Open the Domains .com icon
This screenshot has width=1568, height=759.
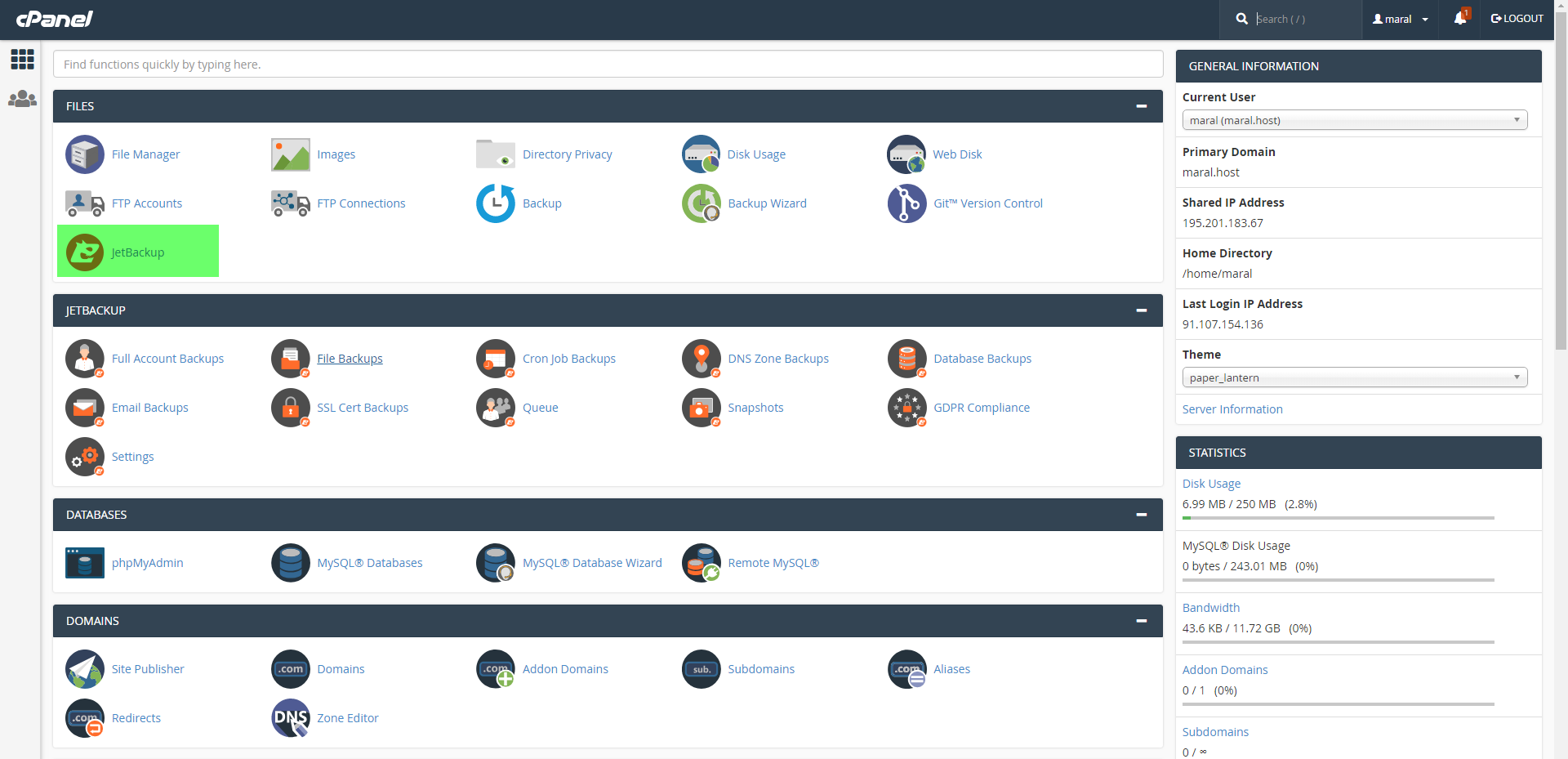291,669
